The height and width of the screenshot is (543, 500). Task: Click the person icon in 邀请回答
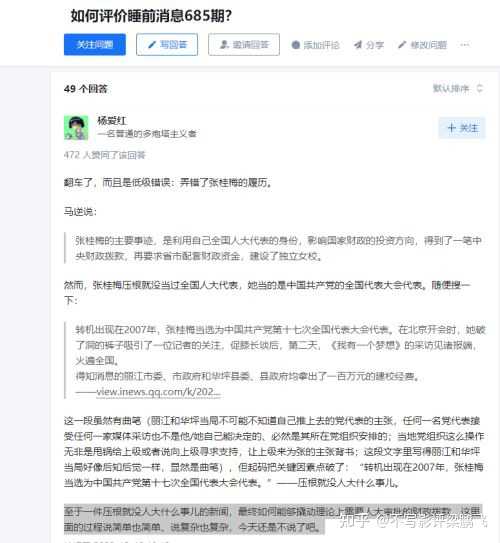point(224,45)
